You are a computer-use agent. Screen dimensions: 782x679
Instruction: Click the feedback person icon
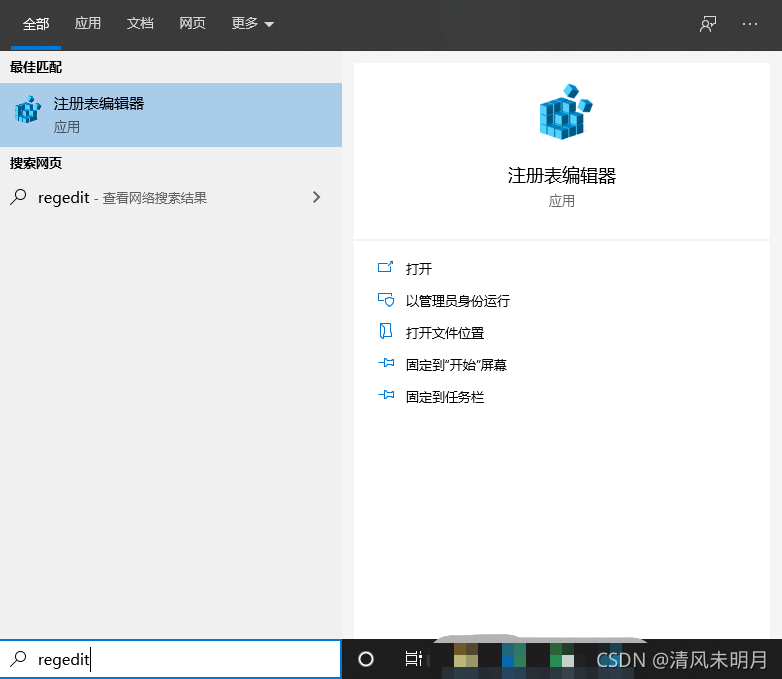(708, 24)
